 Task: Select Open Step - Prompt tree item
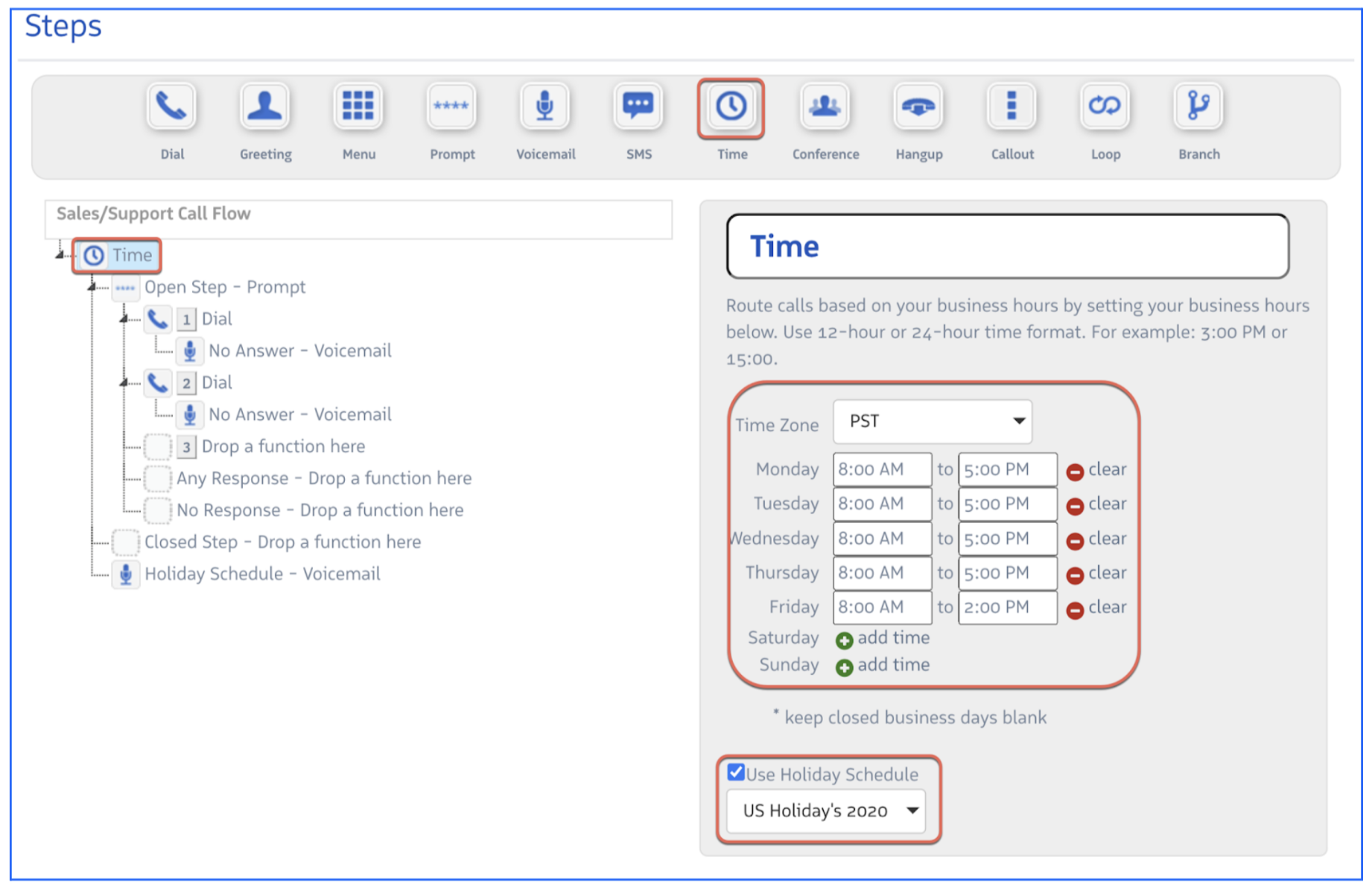[x=224, y=288]
